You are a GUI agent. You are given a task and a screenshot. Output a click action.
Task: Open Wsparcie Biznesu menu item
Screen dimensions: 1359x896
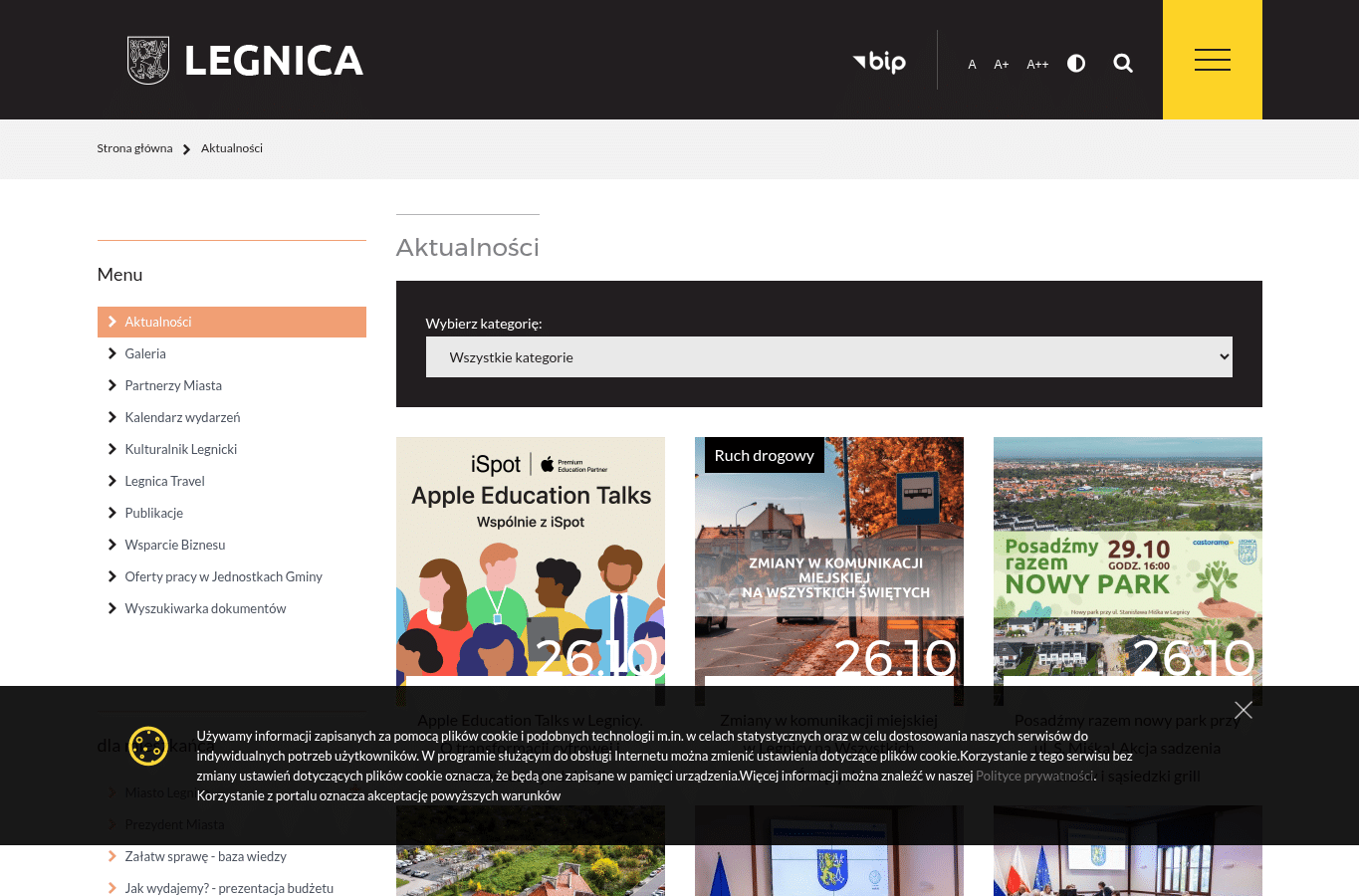tap(175, 545)
